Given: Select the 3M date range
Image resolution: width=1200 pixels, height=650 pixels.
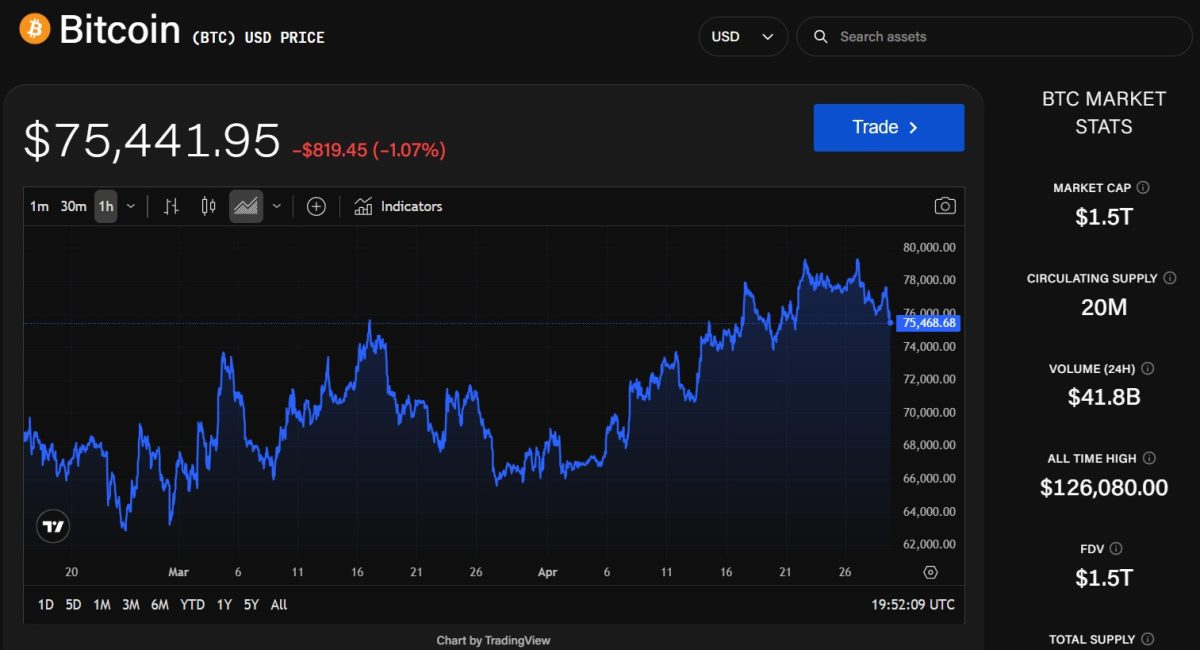Looking at the screenshot, I should (131, 604).
